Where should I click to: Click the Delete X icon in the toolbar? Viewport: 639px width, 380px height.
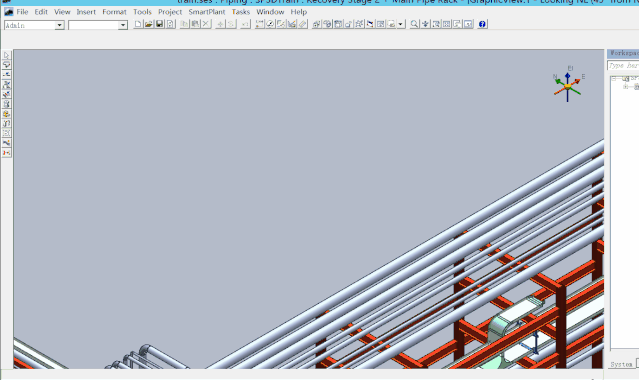click(x=206, y=24)
